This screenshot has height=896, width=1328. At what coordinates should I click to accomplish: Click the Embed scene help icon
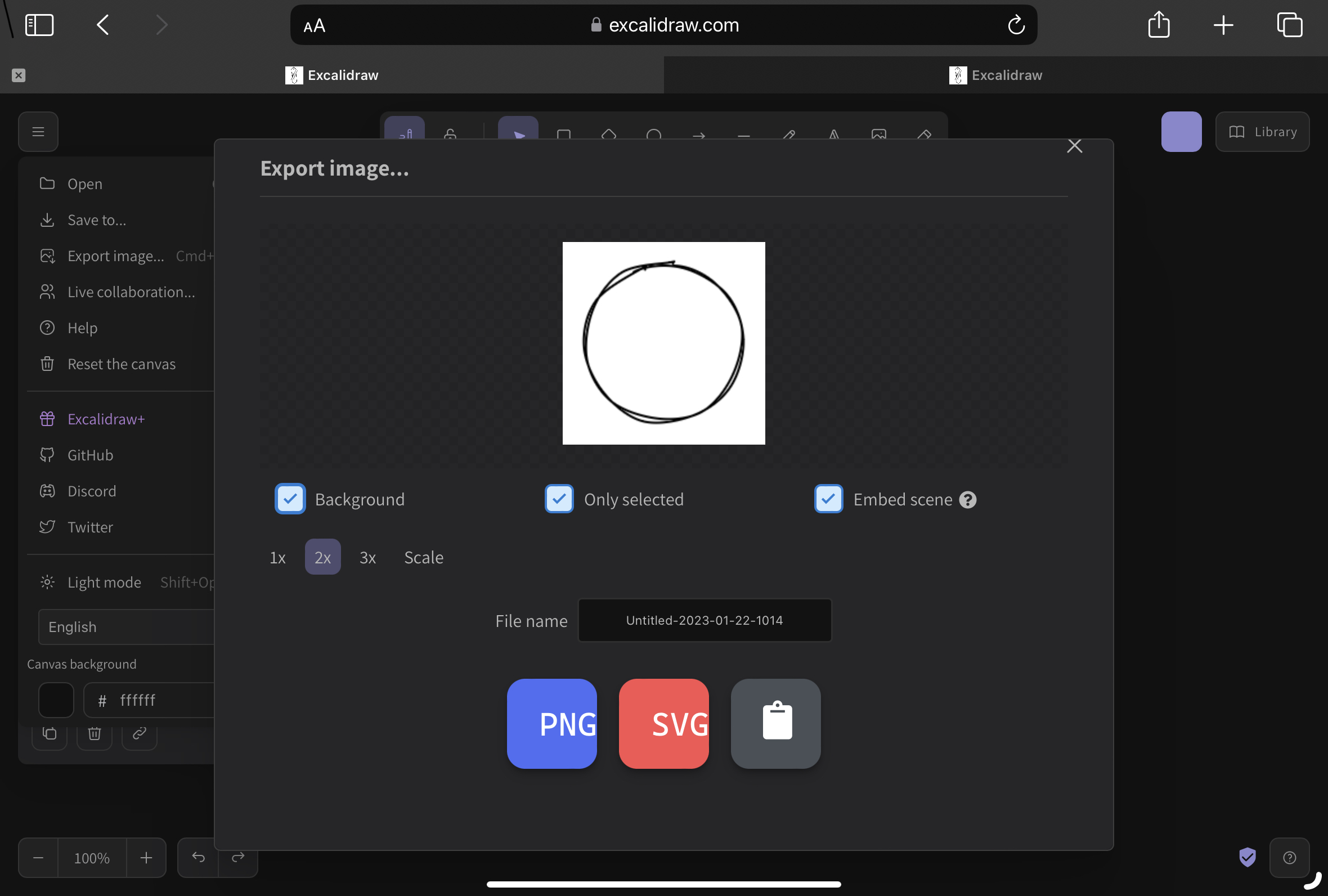968,499
